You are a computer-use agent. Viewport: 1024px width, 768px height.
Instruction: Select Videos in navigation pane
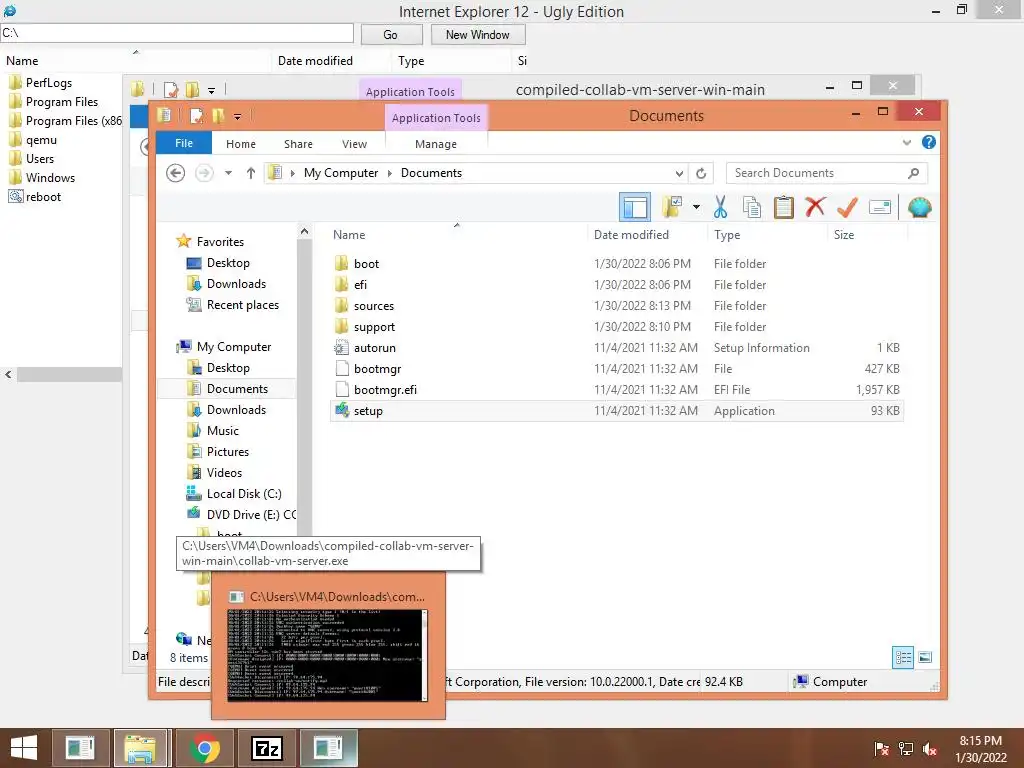point(215,473)
